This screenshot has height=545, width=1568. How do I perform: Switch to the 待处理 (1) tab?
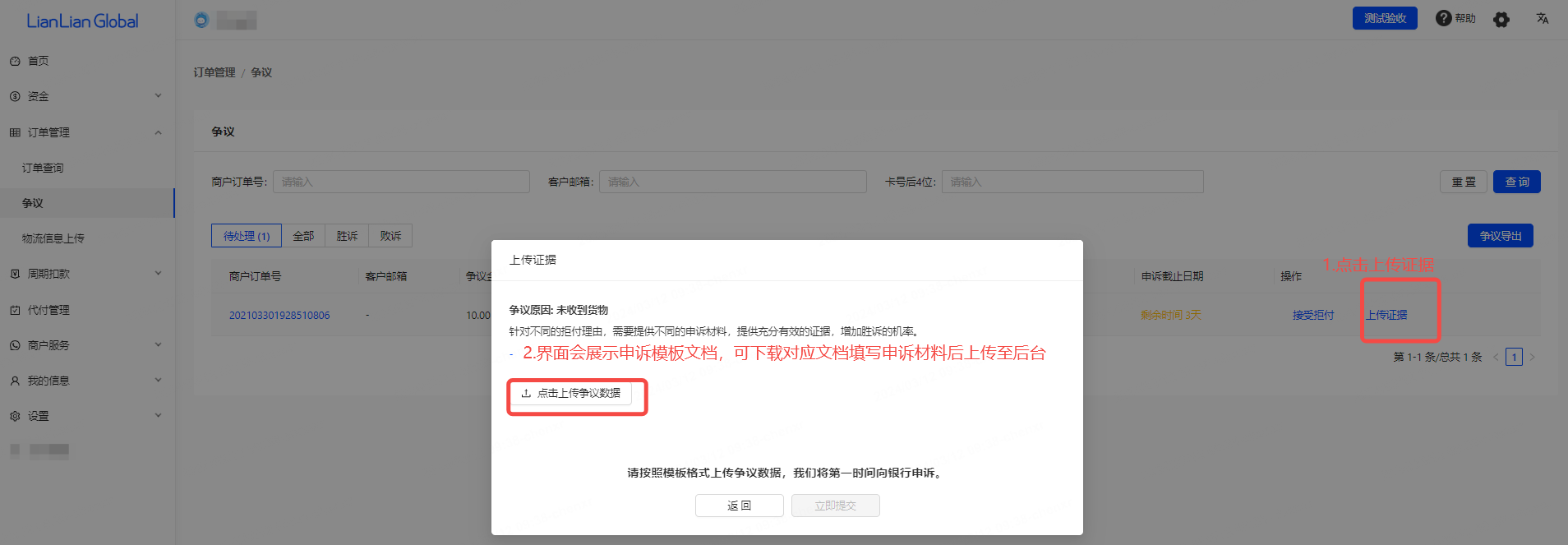click(x=247, y=236)
